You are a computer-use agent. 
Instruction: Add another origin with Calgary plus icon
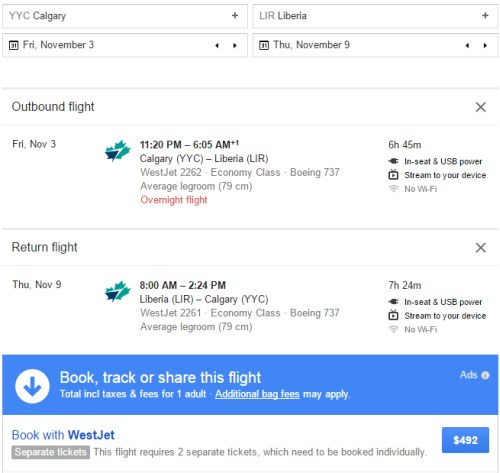[235, 15]
